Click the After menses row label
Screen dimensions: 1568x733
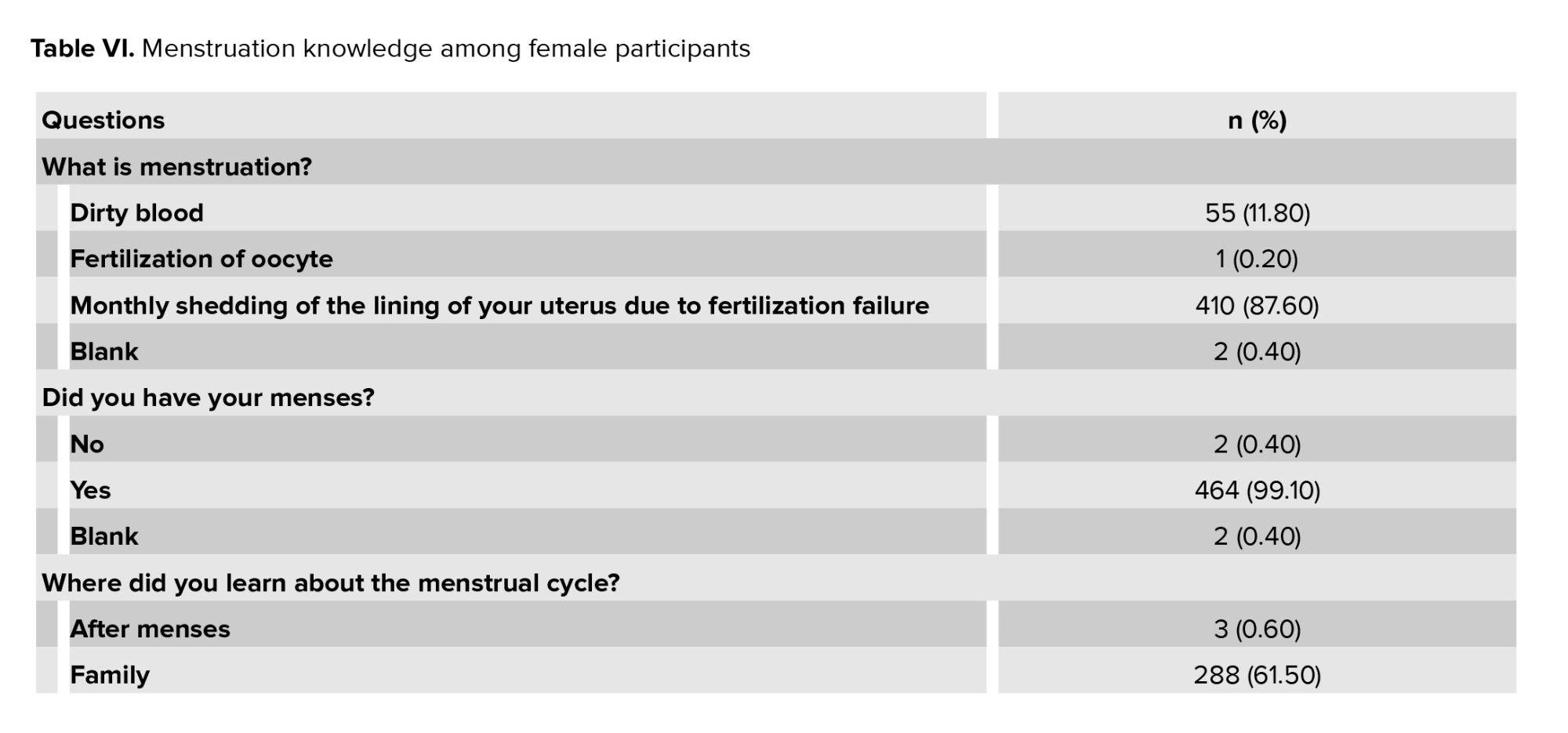(150, 629)
